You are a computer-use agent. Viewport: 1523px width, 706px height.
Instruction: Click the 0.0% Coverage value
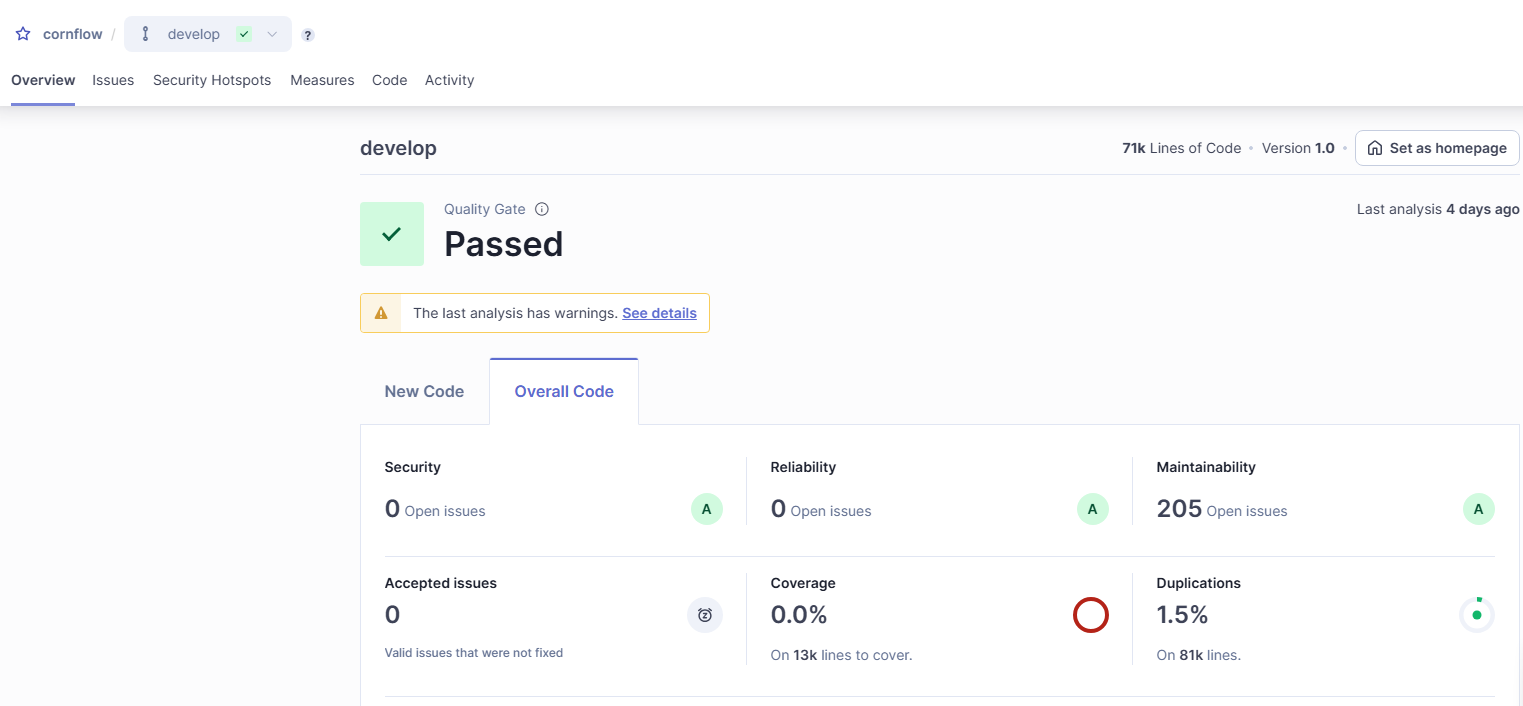799,614
